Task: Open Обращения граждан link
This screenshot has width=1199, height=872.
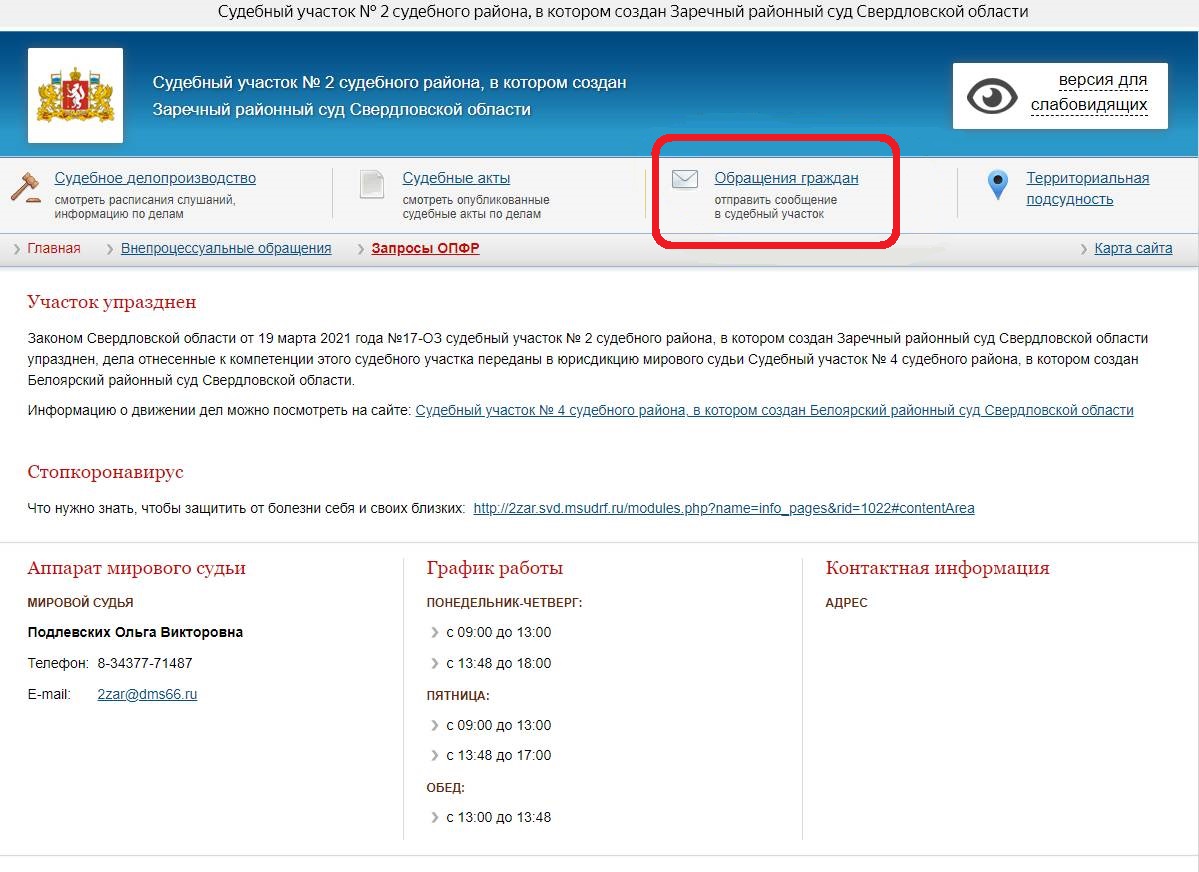Action: pos(786,177)
